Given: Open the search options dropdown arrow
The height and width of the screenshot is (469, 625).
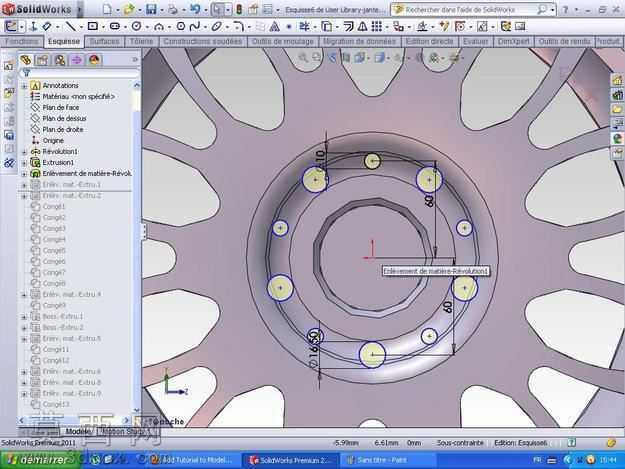Looking at the screenshot, I should coord(553,10).
